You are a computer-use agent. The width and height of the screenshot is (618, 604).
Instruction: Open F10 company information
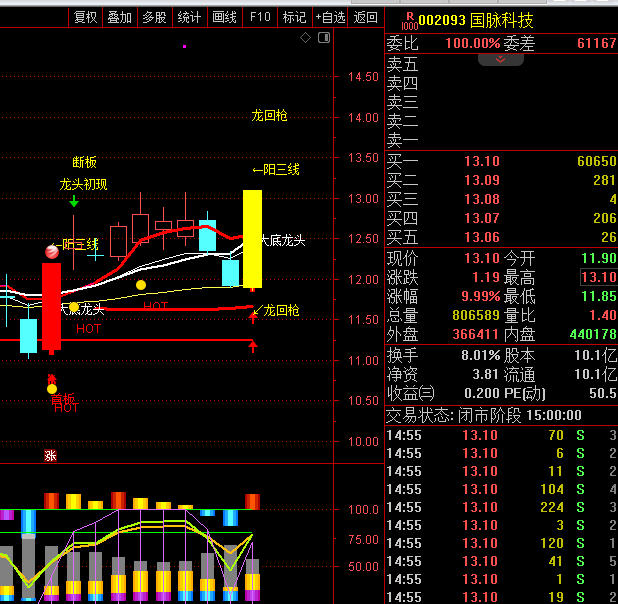260,17
